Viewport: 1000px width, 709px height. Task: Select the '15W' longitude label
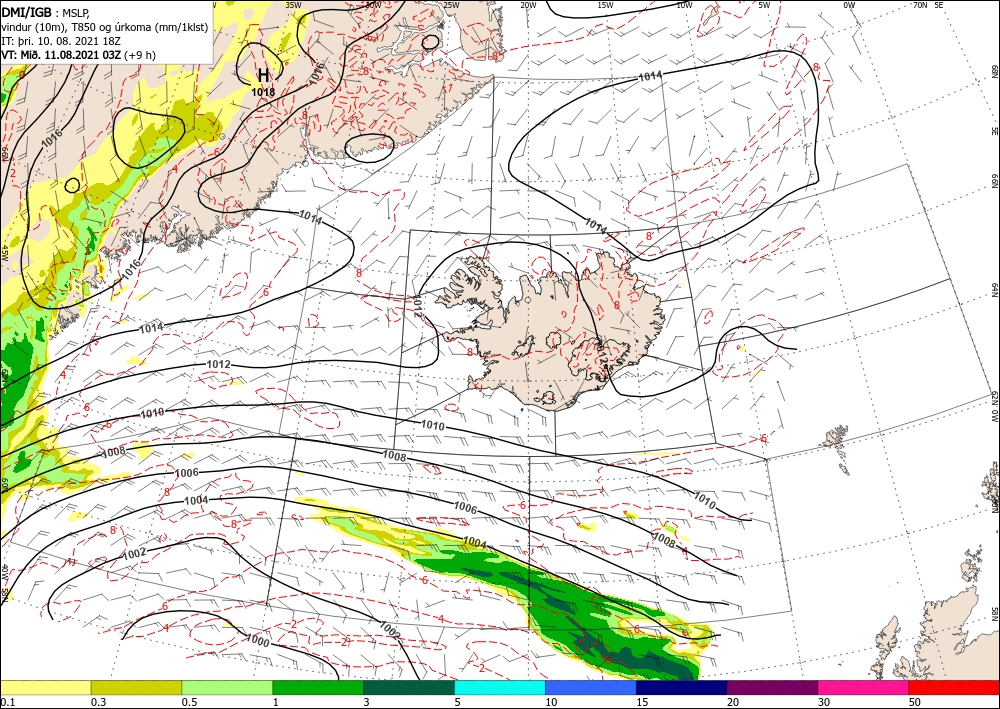[x=606, y=5]
